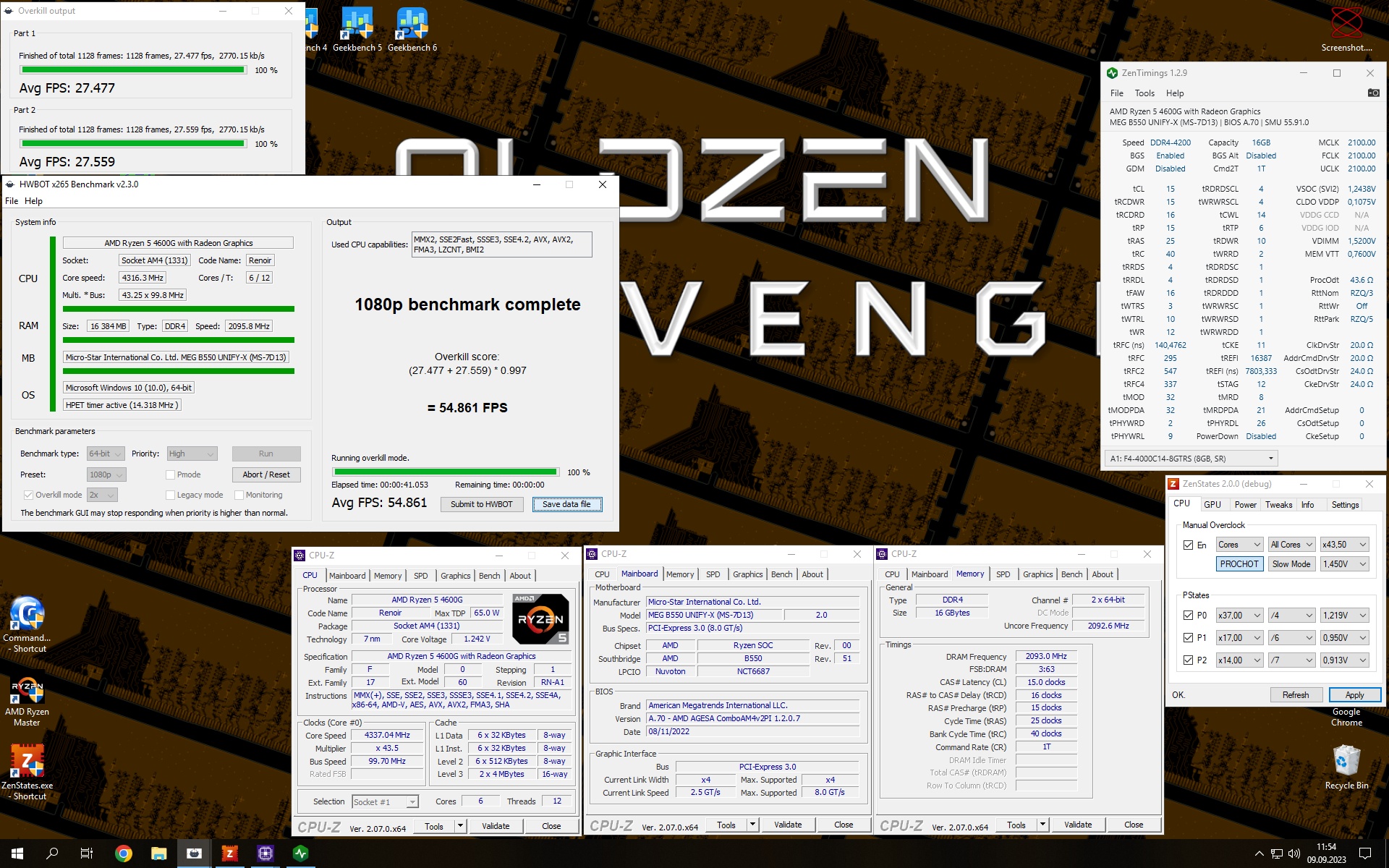Image resolution: width=1389 pixels, height=868 pixels.
Task: Open SPD tab in CPU-Z Mainboard window
Action: click(x=713, y=574)
